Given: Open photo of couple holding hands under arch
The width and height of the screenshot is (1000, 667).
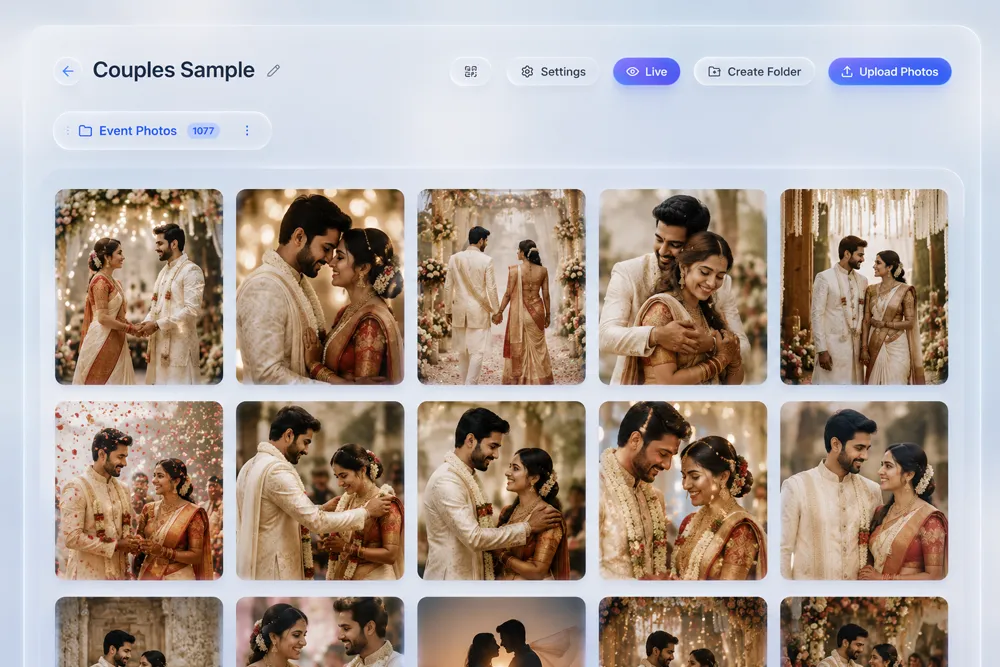Looking at the screenshot, I should click(139, 287).
